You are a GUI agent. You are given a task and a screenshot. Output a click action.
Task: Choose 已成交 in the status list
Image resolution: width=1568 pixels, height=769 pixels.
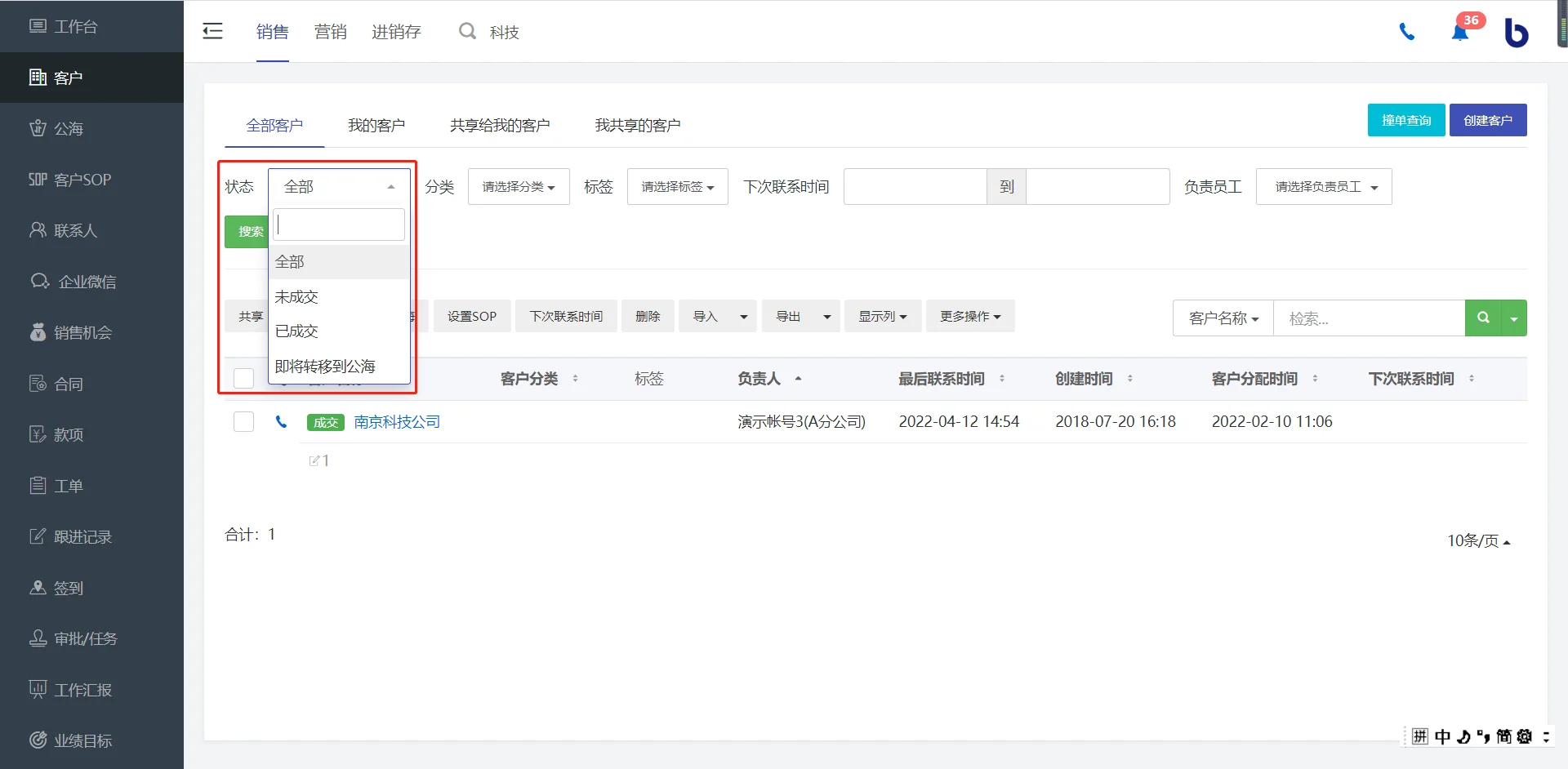(339, 331)
